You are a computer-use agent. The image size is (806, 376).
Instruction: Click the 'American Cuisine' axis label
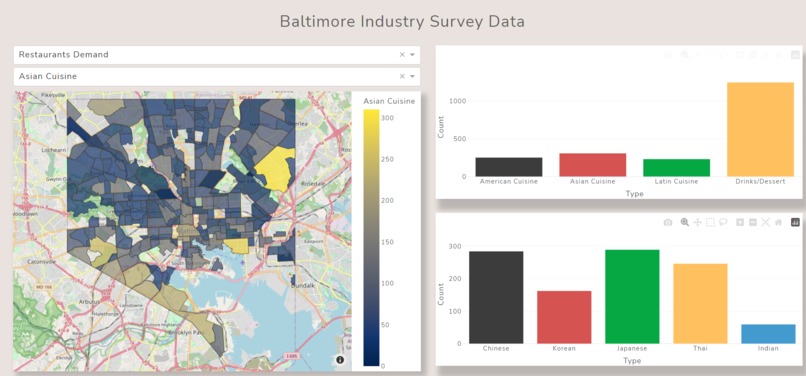[508, 182]
